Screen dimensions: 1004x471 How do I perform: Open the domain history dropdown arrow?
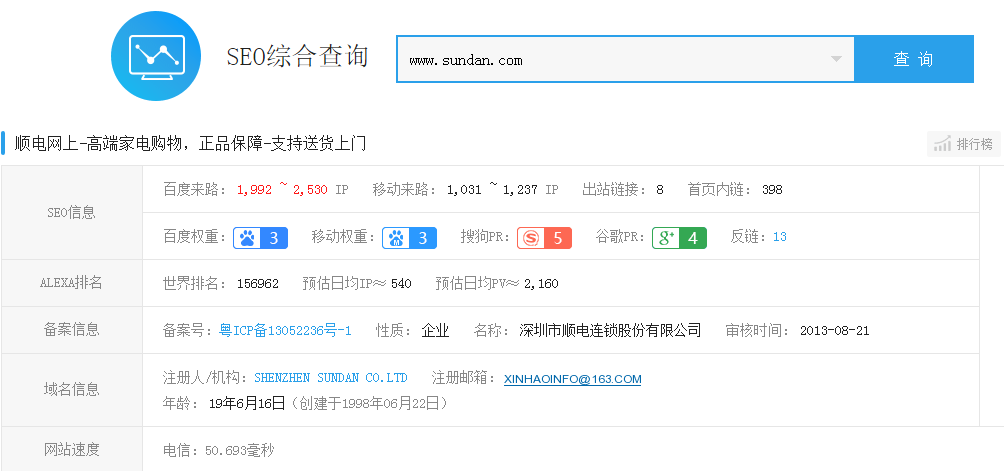click(x=836, y=60)
